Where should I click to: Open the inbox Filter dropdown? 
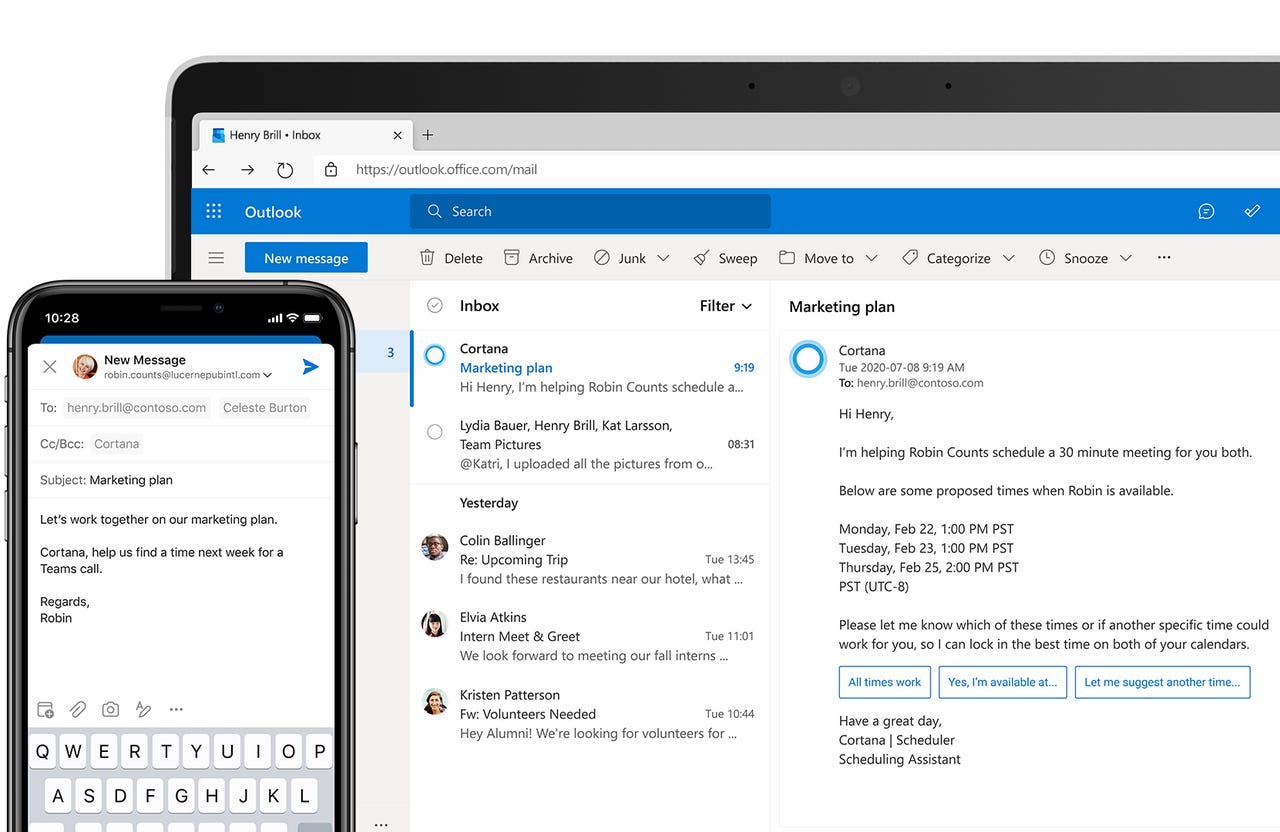(725, 305)
